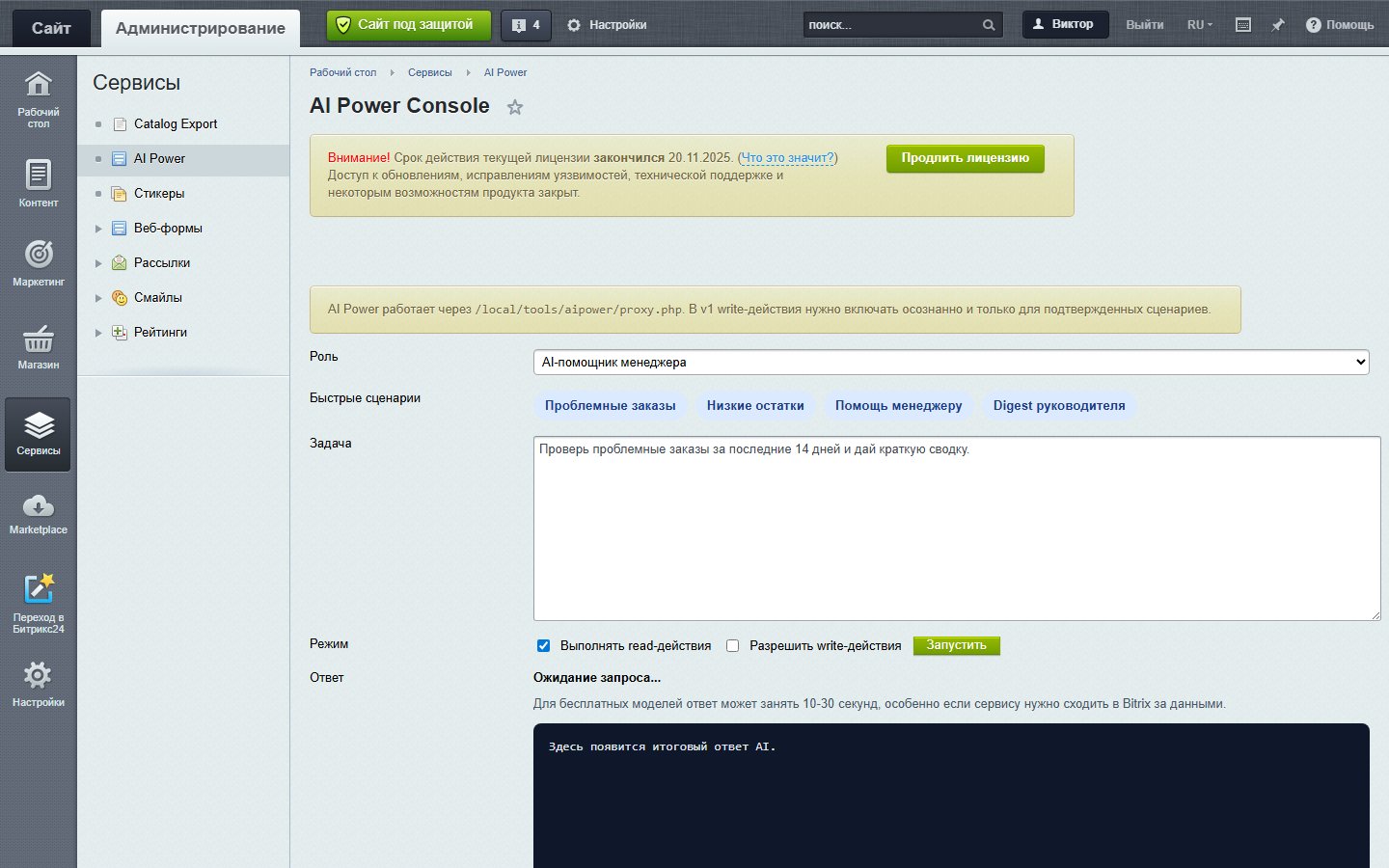Open the Переход в Битрикс24 icon
Image resolution: width=1389 pixels, height=868 pixels.
pyautogui.click(x=39, y=587)
